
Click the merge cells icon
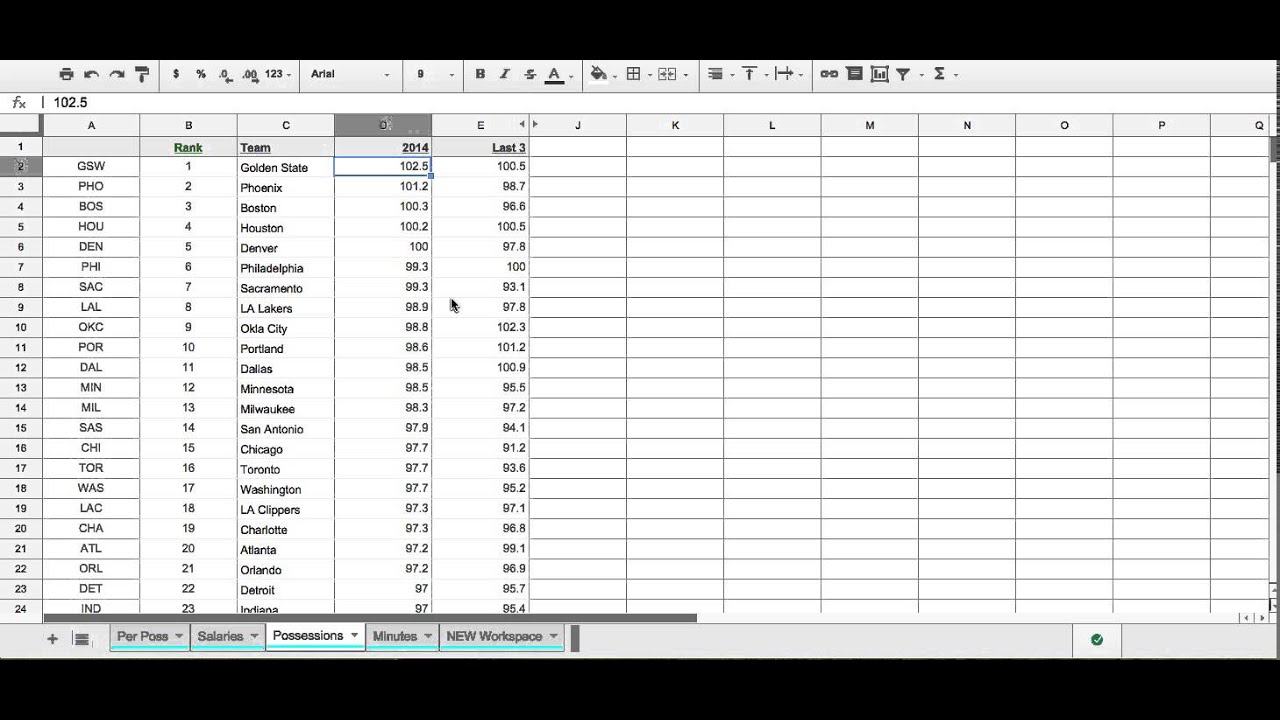tap(667, 74)
